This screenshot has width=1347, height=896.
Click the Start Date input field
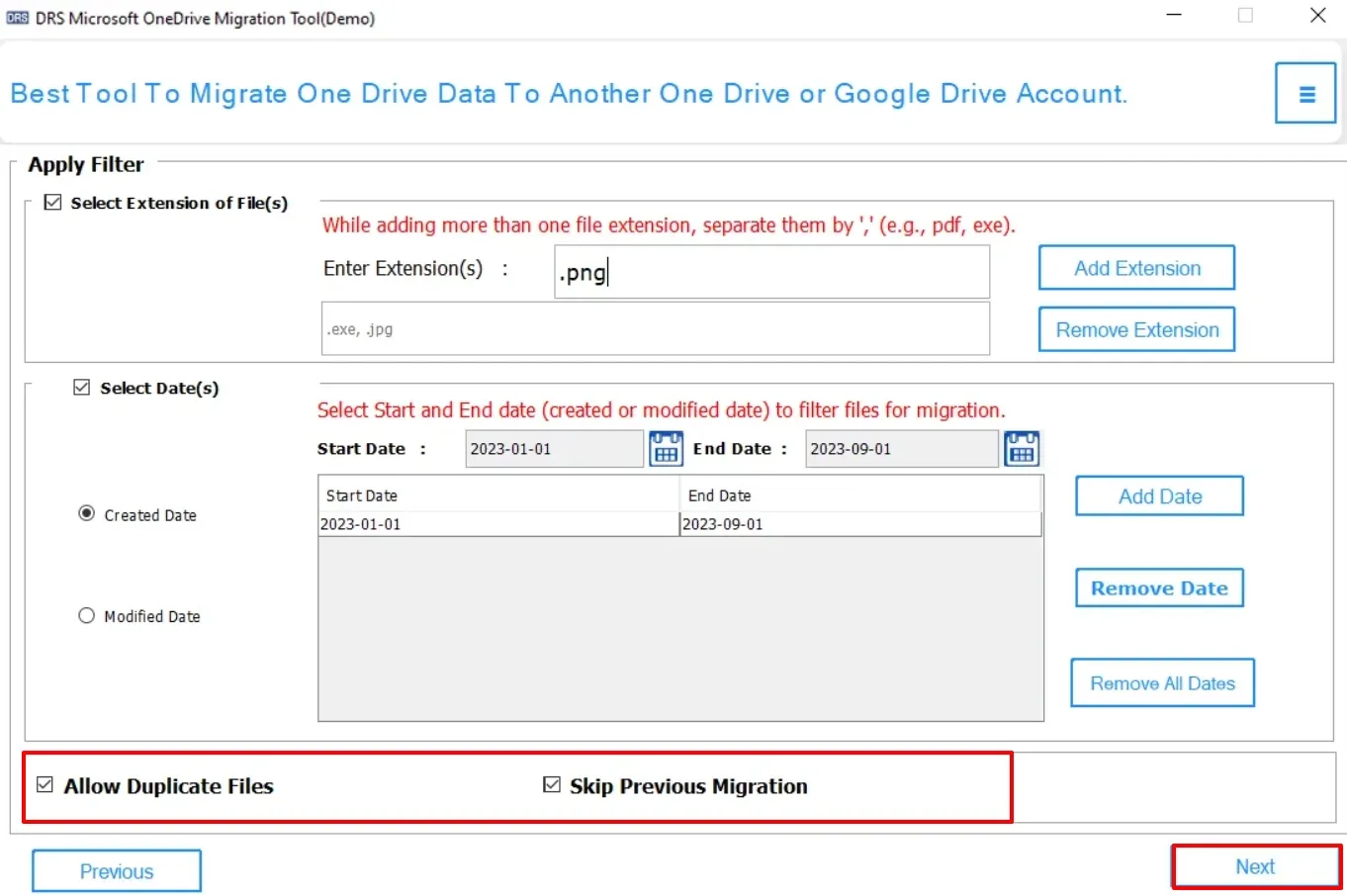point(554,449)
